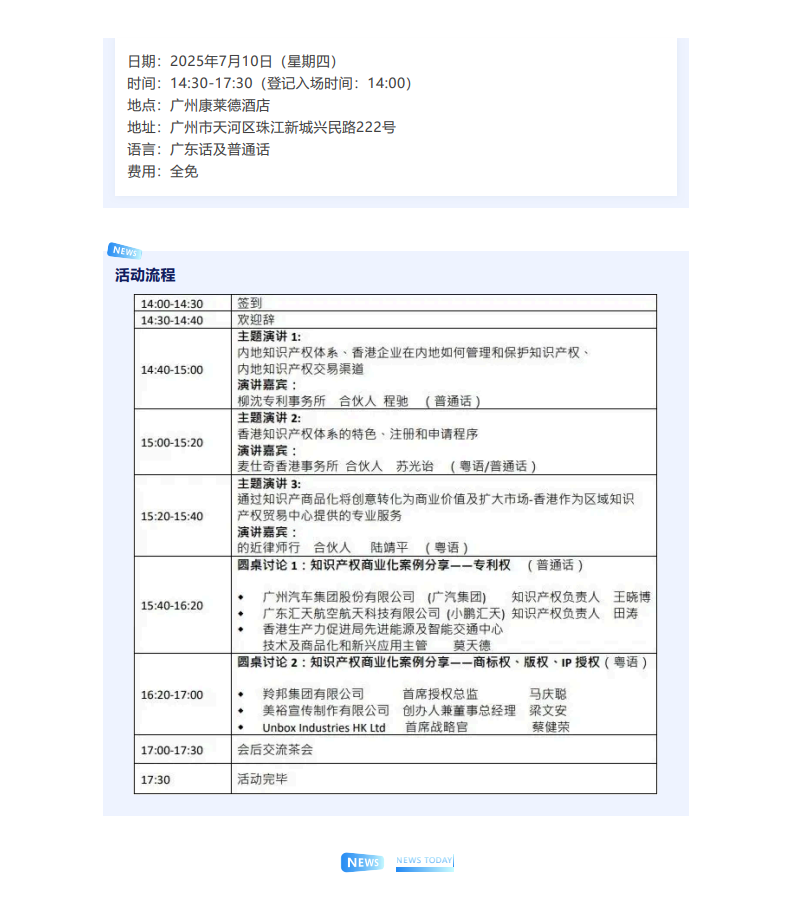Viewport: 793px width, 907px height.
Task: Click the 17:00-17:30 time cell
Action: [183, 750]
